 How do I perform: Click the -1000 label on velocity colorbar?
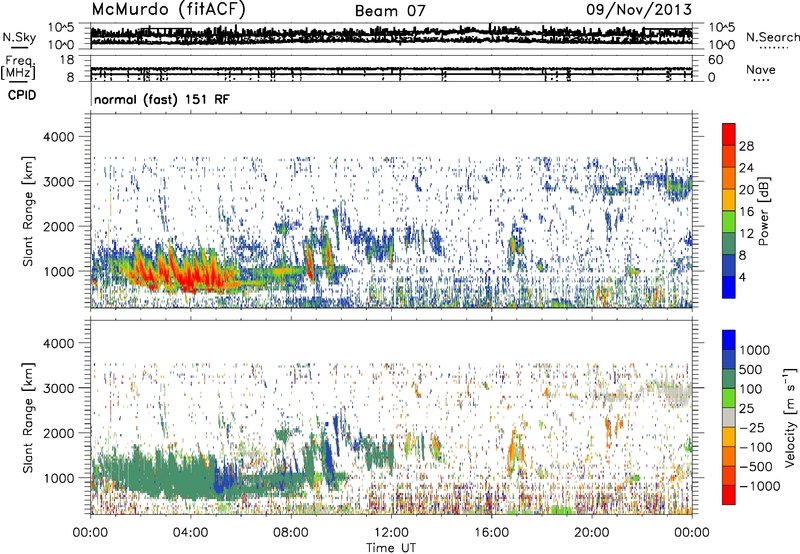760,486
